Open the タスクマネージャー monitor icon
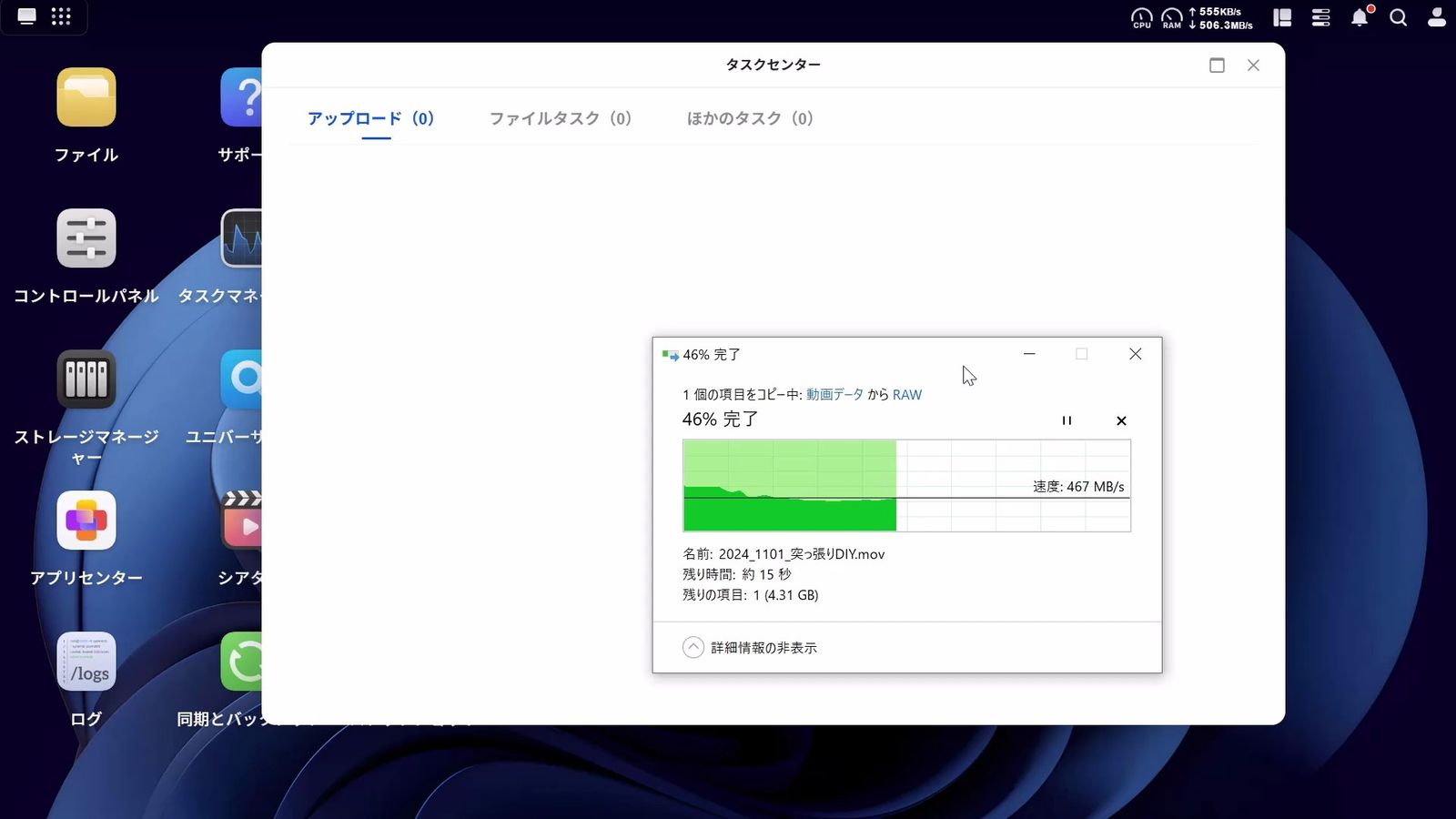Image resolution: width=1456 pixels, height=819 pixels. click(241, 238)
